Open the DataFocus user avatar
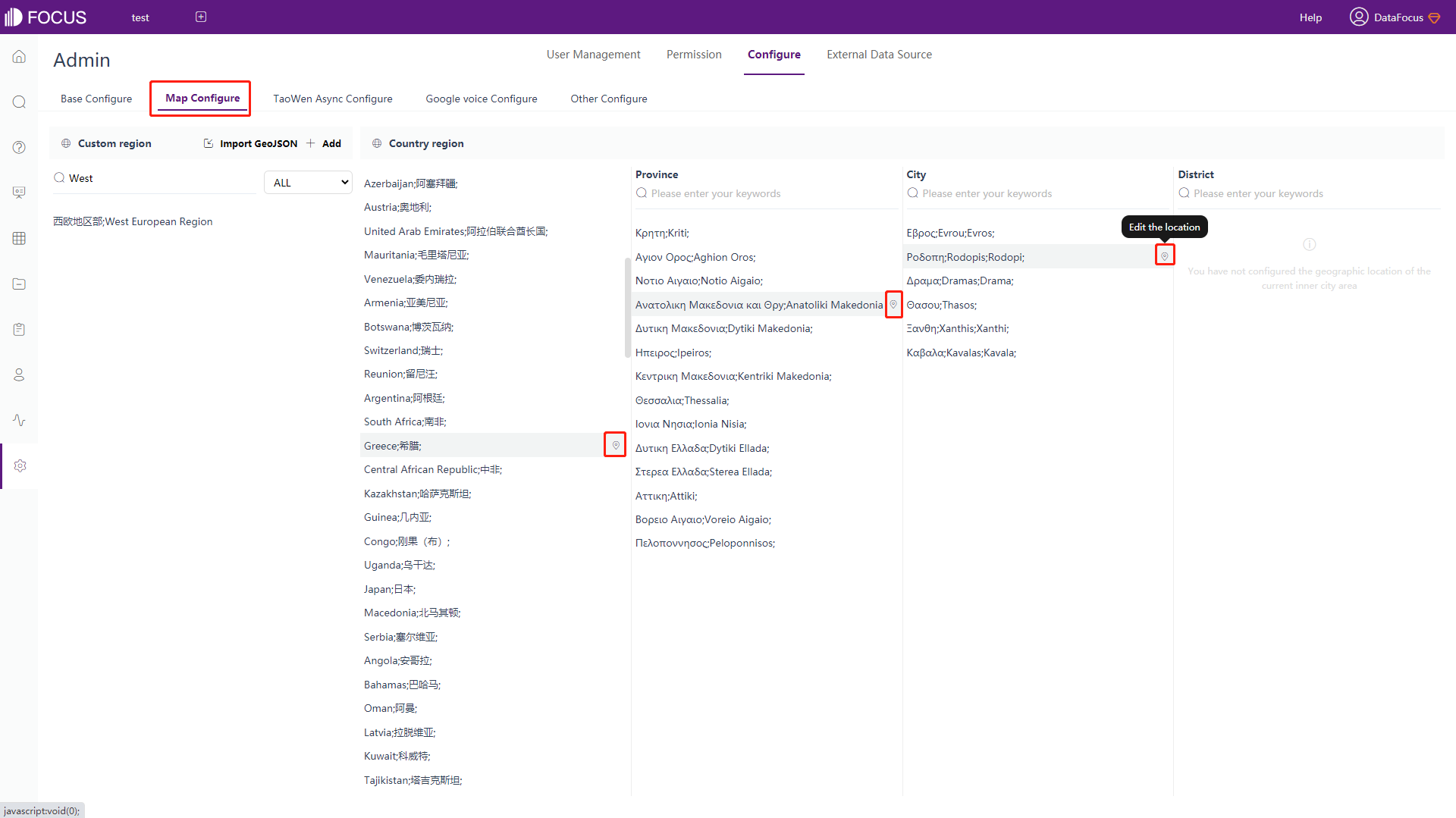This screenshot has width=1456, height=818. (1358, 17)
